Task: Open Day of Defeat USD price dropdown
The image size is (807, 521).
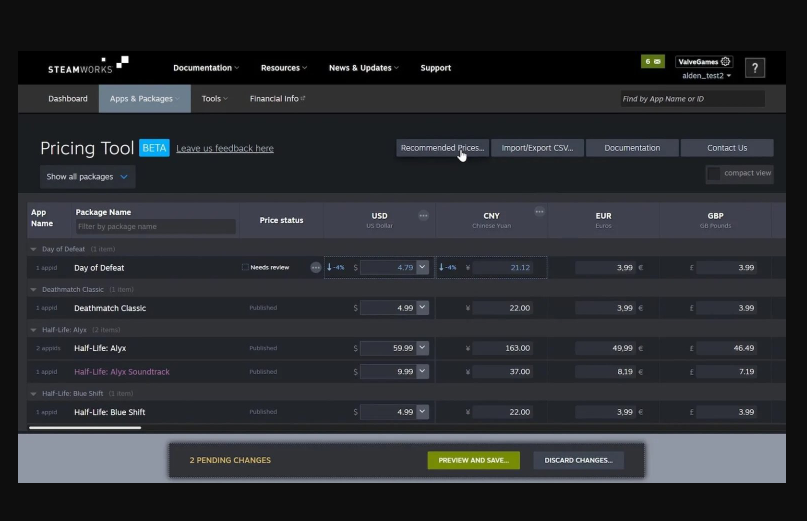Action: pyautogui.click(x=422, y=267)
